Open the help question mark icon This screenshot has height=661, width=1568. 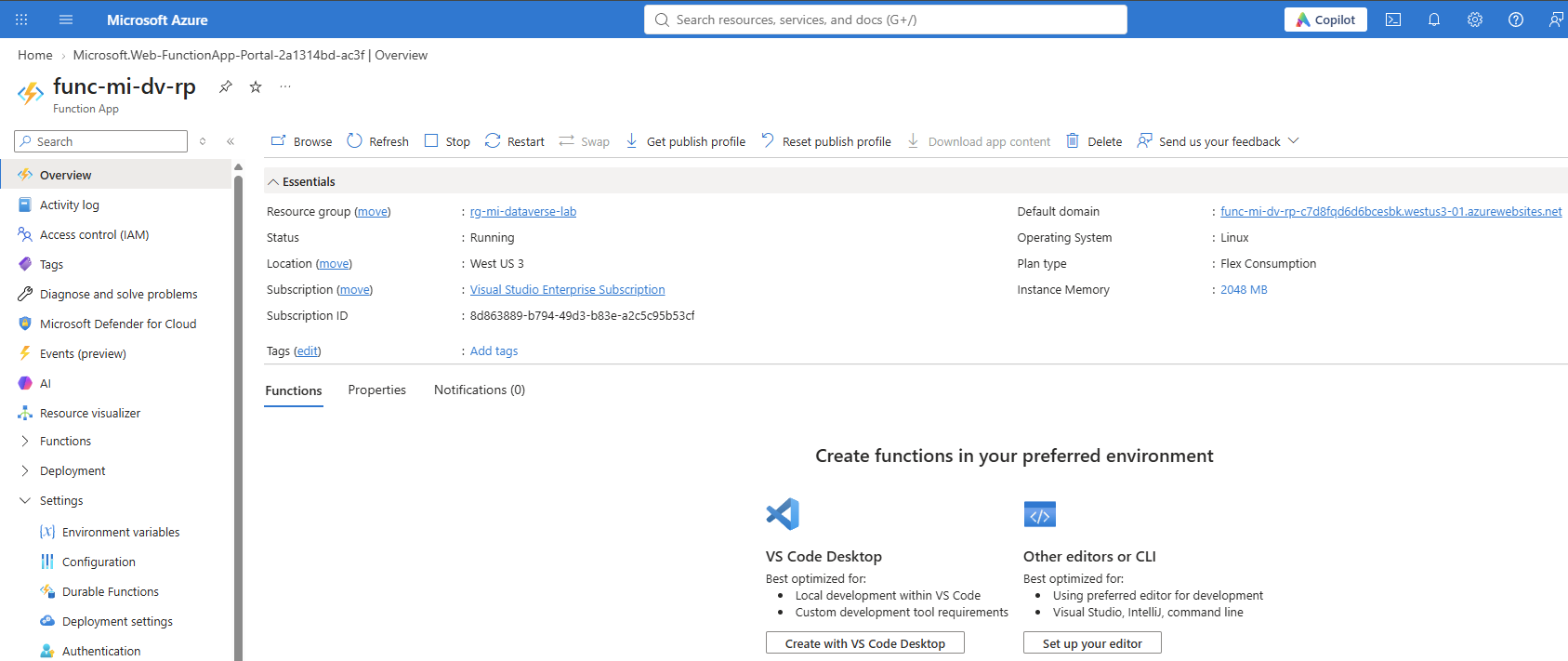pos(1516,20)
